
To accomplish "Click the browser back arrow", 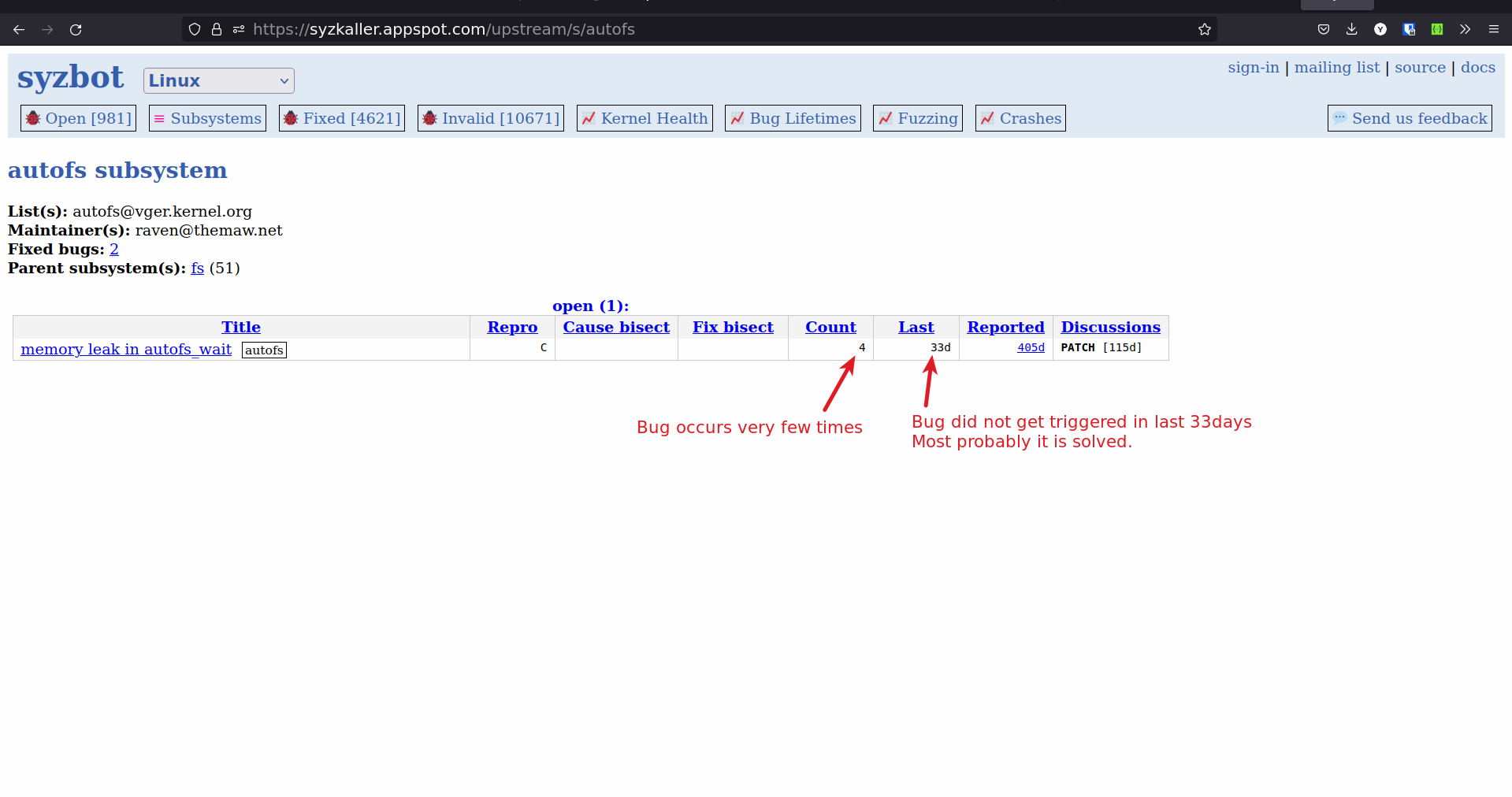I will [19, 30].
